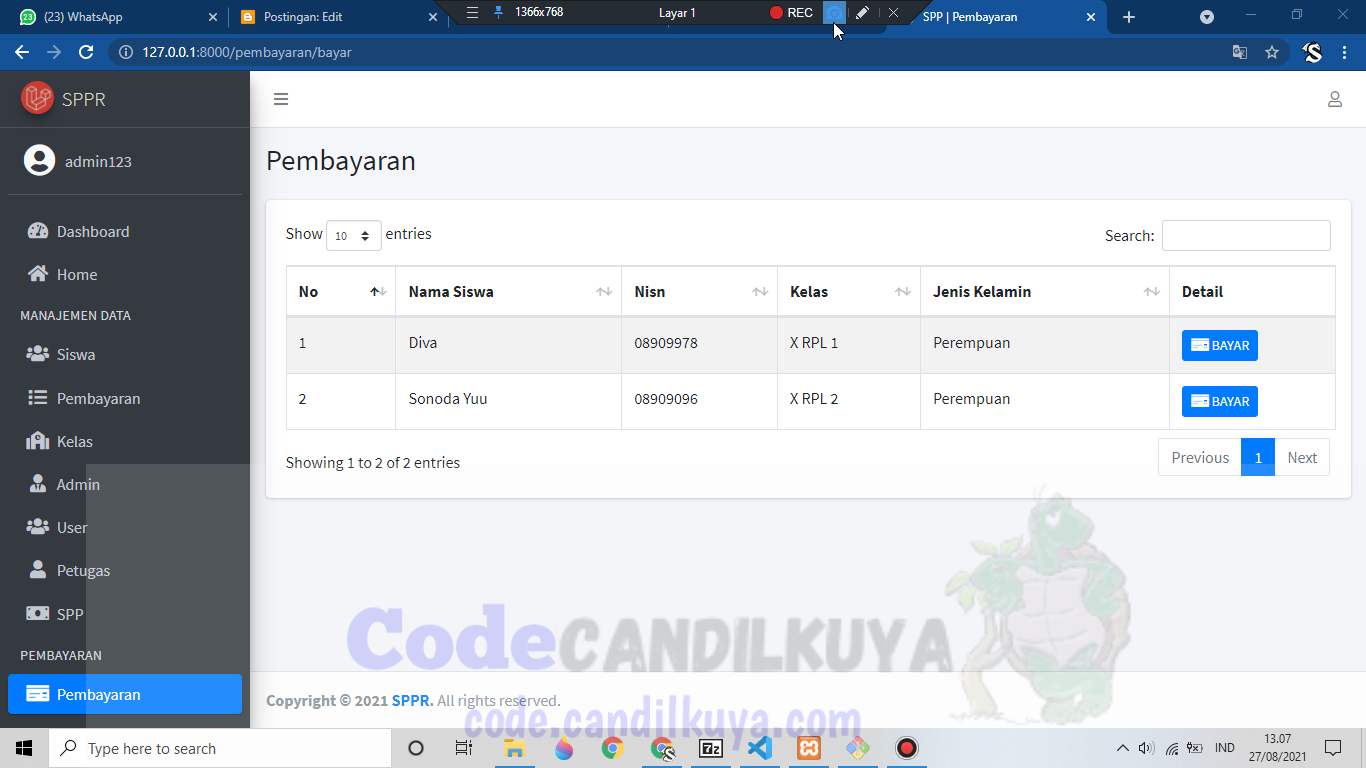
Task: Toggle the sidebar hamburger menu
Action: point(281,99)
